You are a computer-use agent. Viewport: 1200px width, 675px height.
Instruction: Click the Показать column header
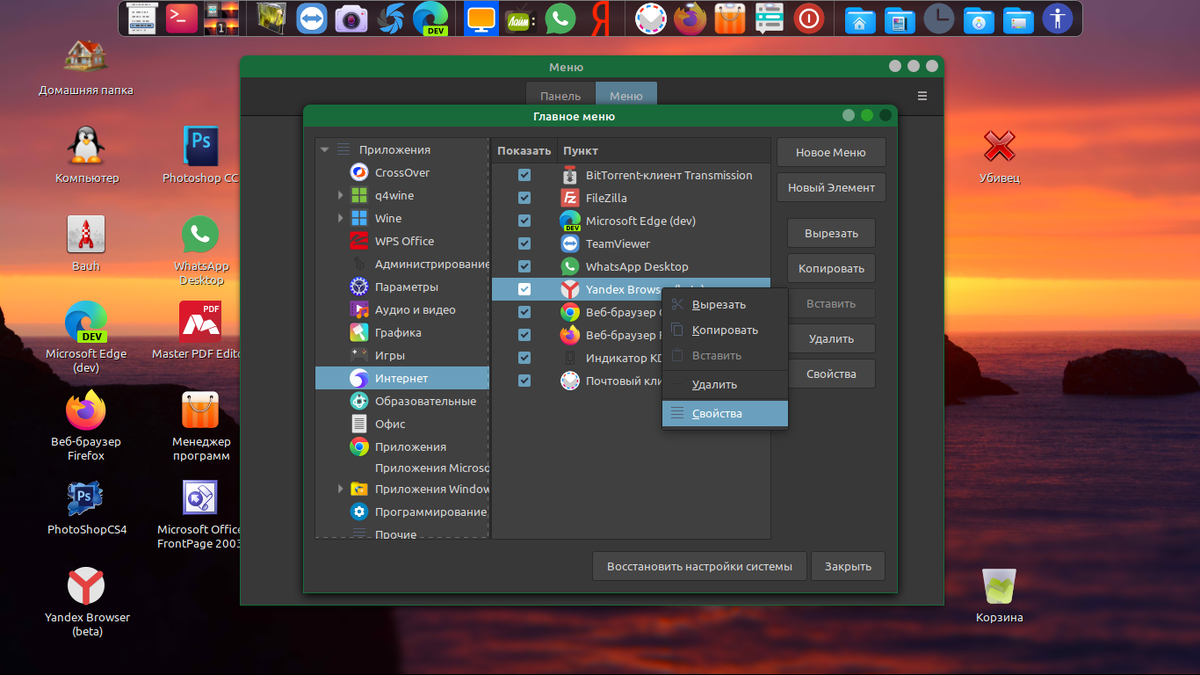[524, 151]
